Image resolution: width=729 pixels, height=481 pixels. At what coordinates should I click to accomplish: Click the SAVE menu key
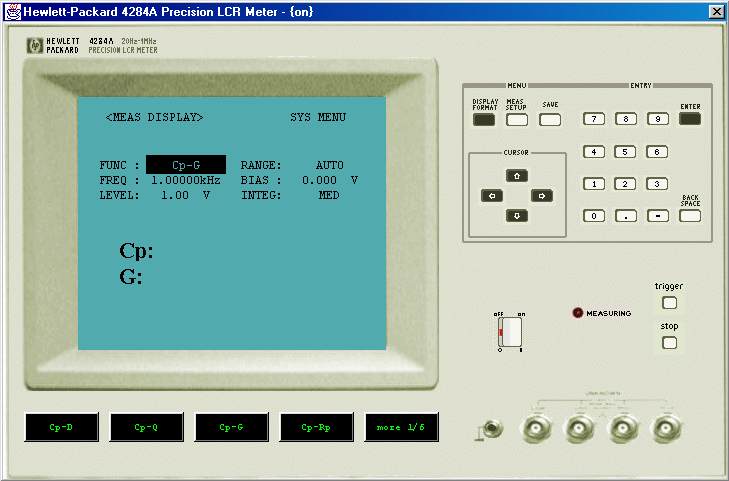[550, 119]
